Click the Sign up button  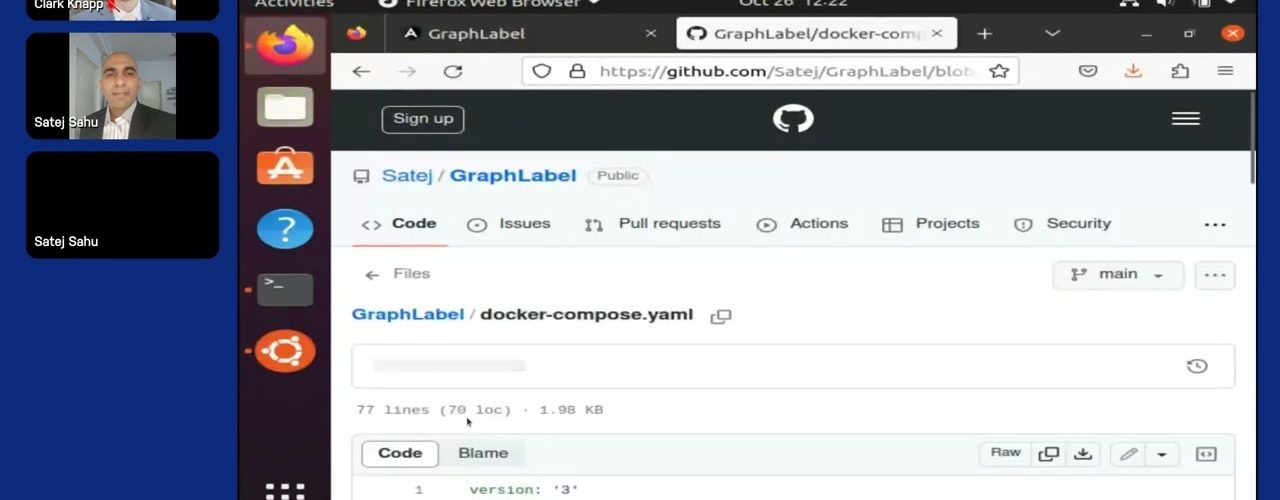(x=423, y=119)
